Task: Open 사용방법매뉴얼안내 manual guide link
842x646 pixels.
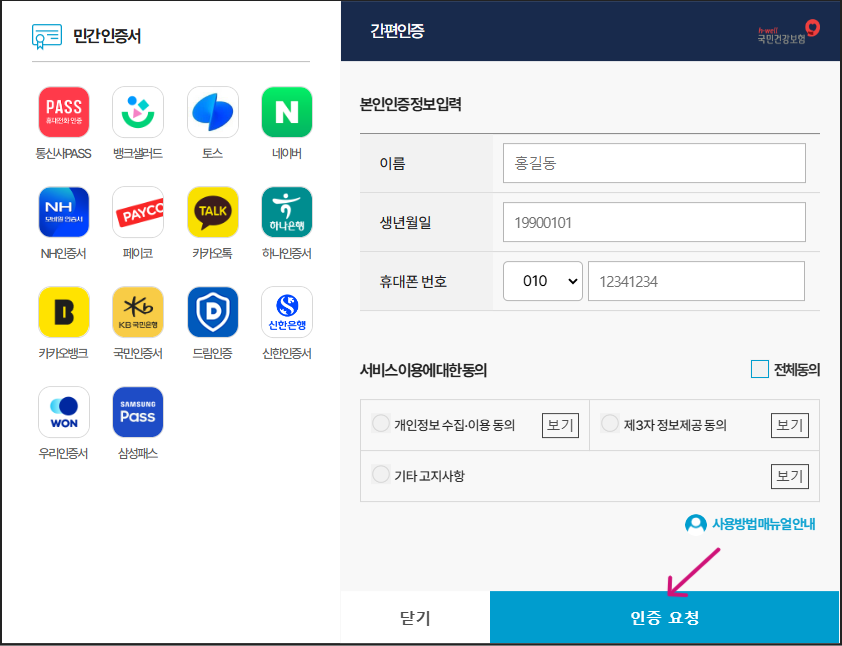Action: pyautogui.click(x=755, y=523)
